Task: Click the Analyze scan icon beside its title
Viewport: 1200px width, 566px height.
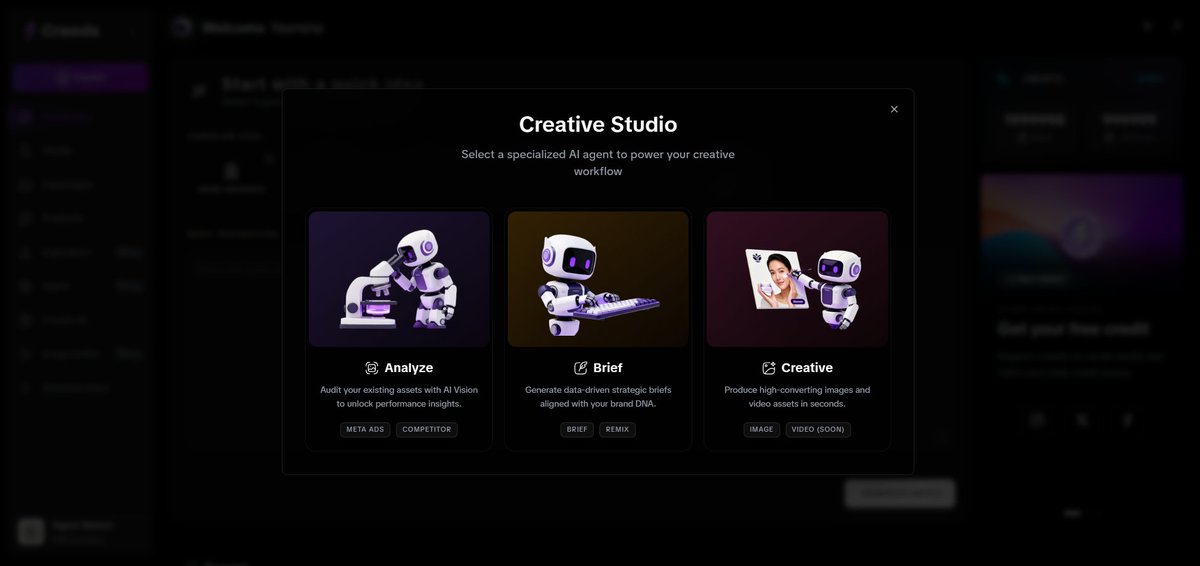Action: [x=372, y=368]
